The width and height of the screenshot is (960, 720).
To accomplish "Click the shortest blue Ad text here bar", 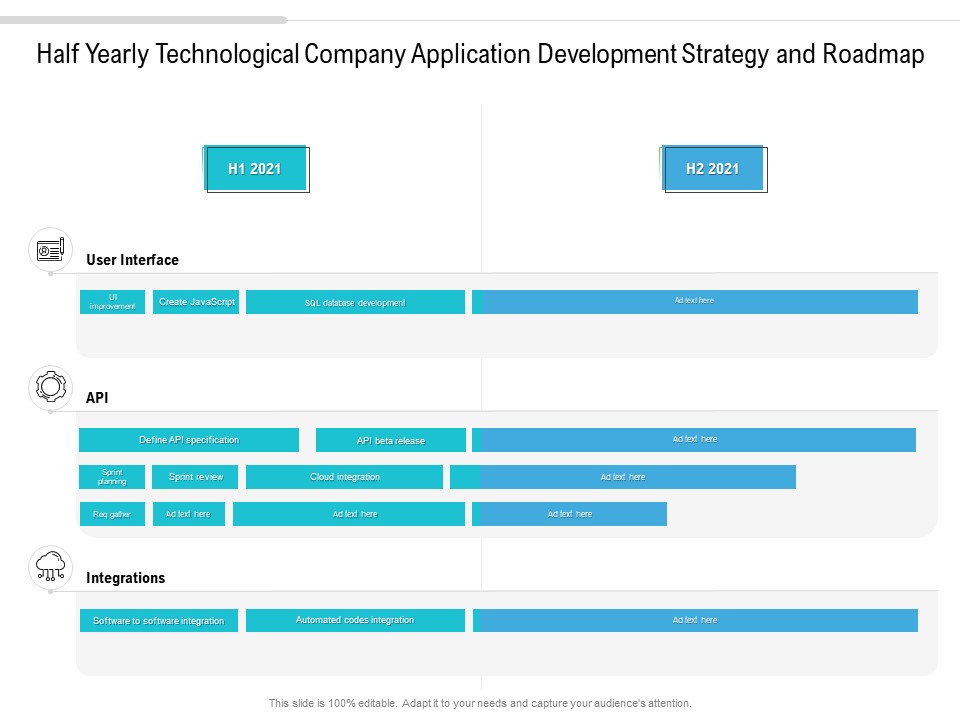I will click(x=569, y=514).
